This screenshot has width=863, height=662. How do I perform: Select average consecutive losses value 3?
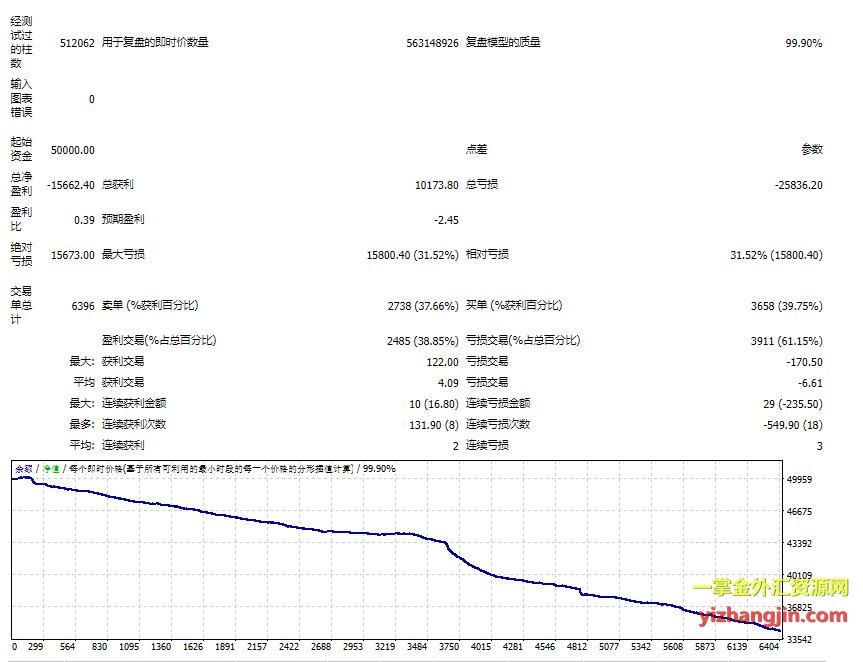point(820,446)
